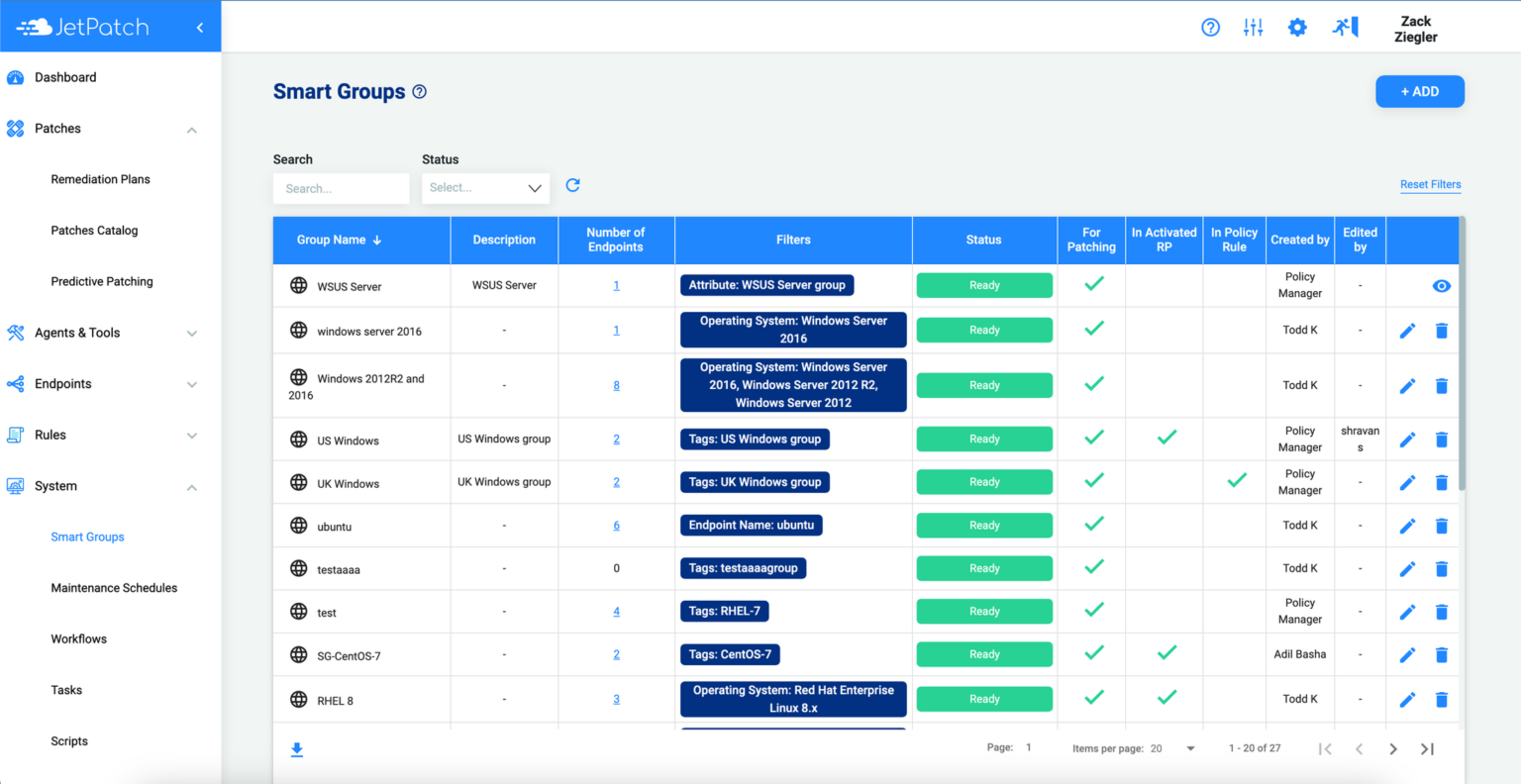This screenshot has width=1521, height=784.
Task: Open the Status filter dropdown
Action: (485, 188)
